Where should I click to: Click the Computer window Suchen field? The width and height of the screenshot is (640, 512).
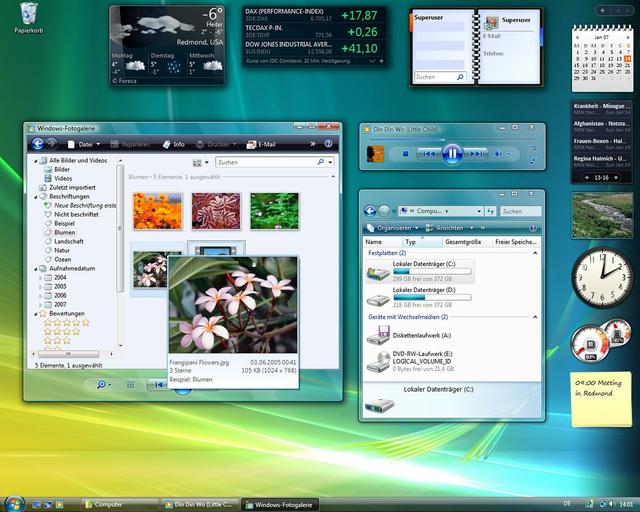pos(520,211)
